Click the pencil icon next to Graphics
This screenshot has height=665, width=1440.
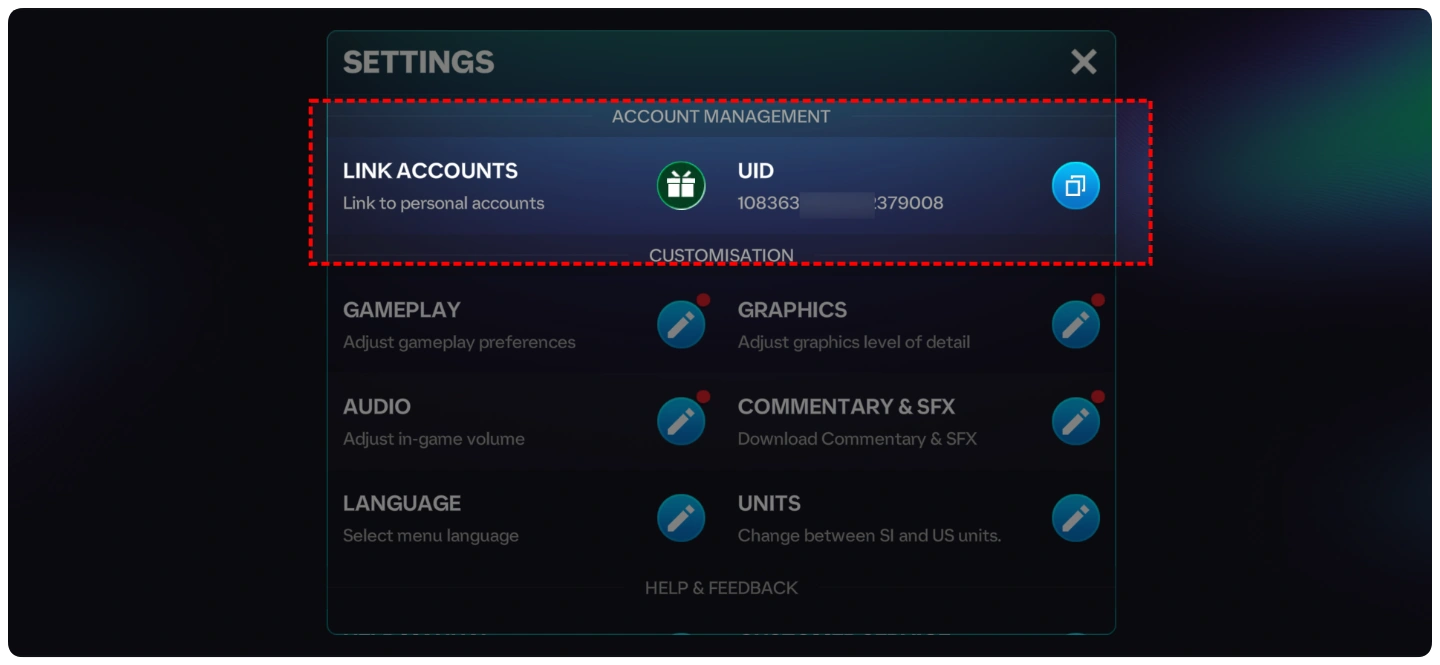[1075, 325]
